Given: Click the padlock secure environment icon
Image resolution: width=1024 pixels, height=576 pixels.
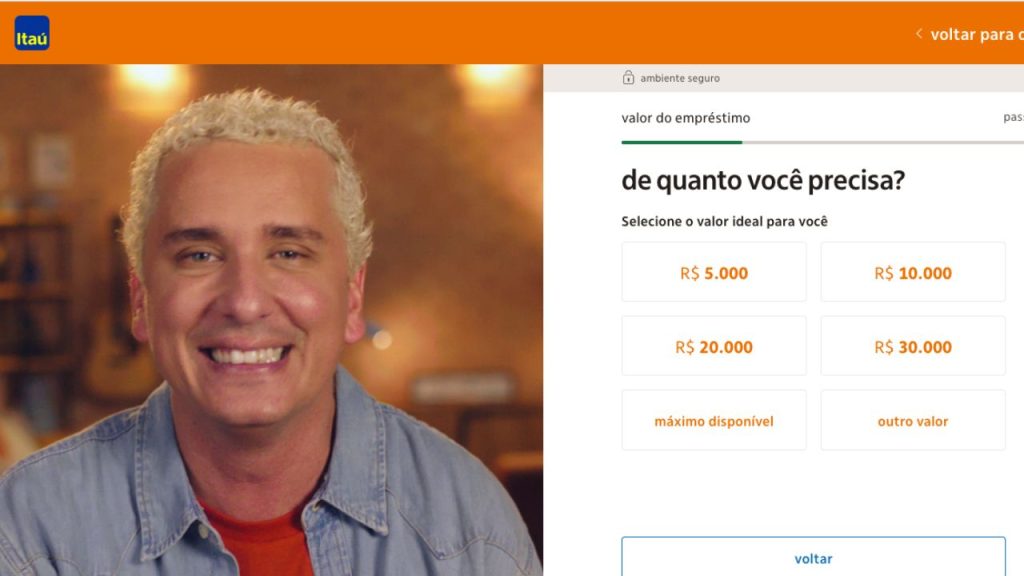Looking at the screenshot, I should pos(628,78).
